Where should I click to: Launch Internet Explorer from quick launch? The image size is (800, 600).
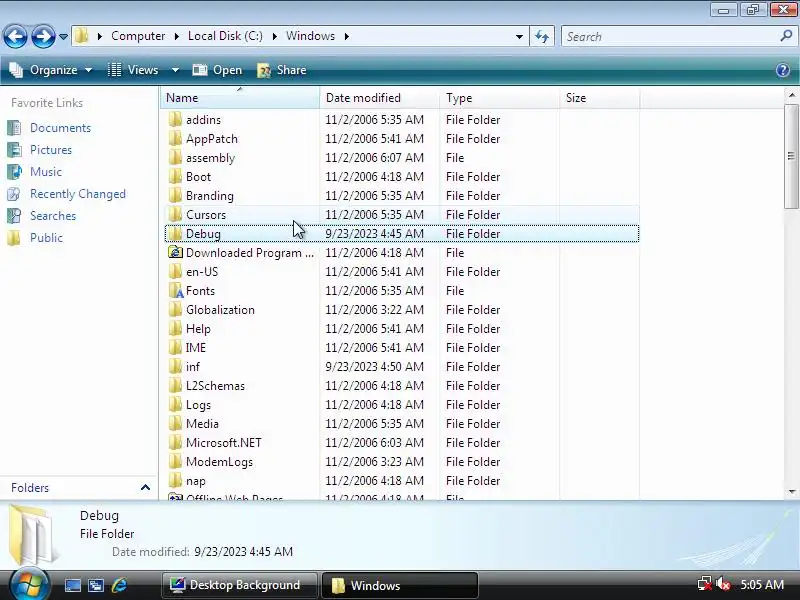pyautogui.click(x=119, y=585)
